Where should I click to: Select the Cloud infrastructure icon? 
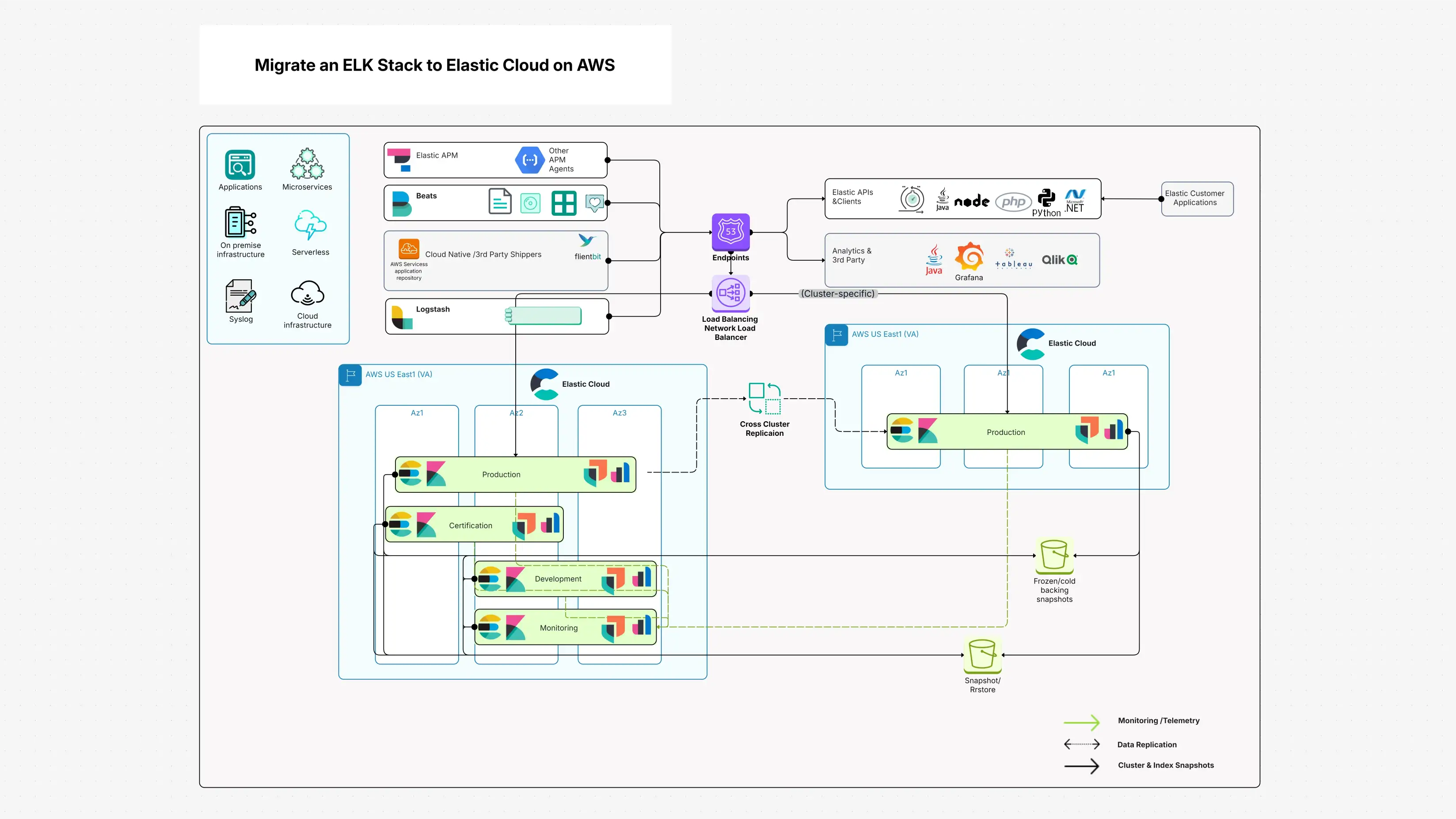click(307, 293)
